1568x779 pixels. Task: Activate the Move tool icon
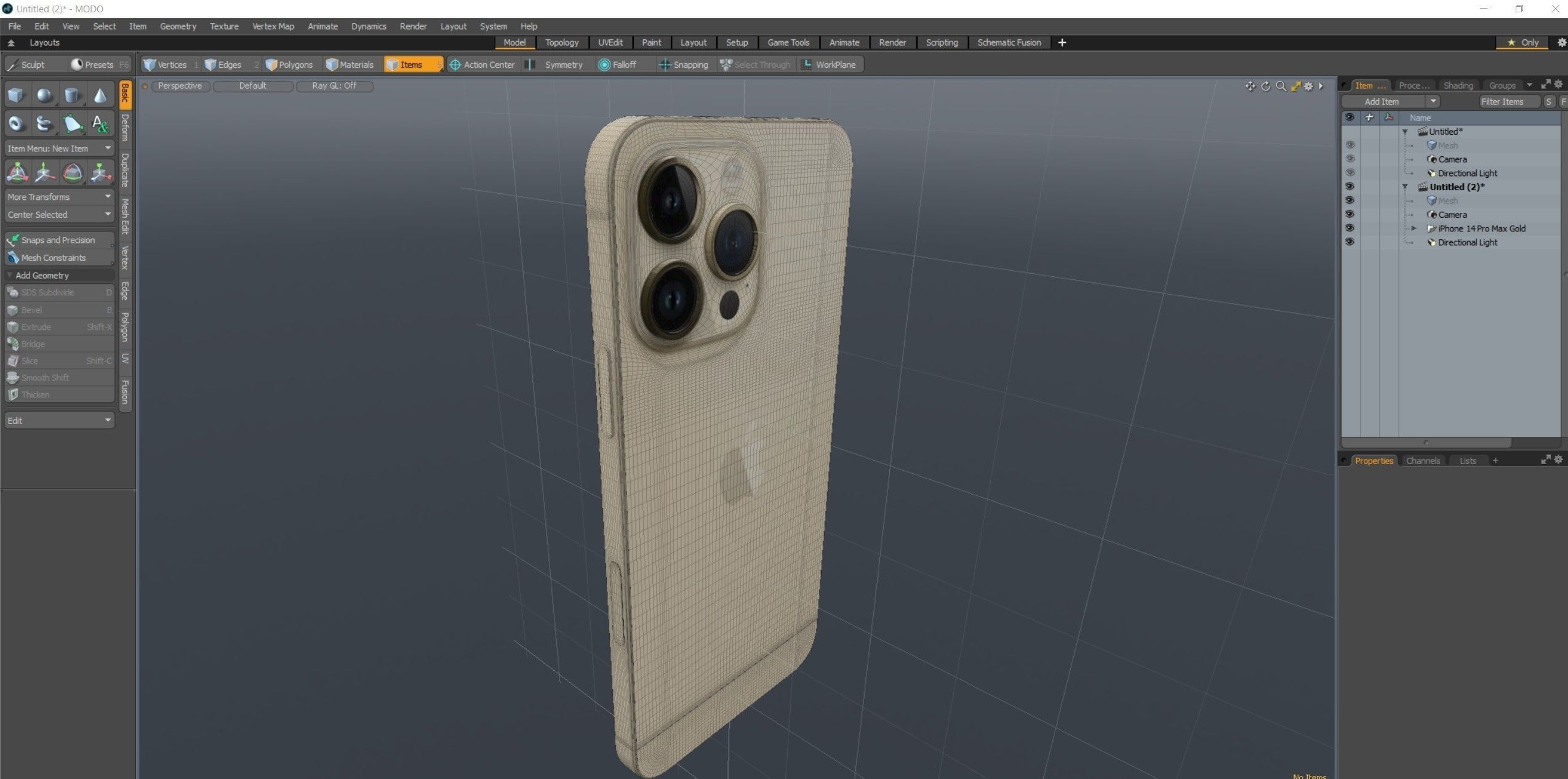[x=44, y=173]
